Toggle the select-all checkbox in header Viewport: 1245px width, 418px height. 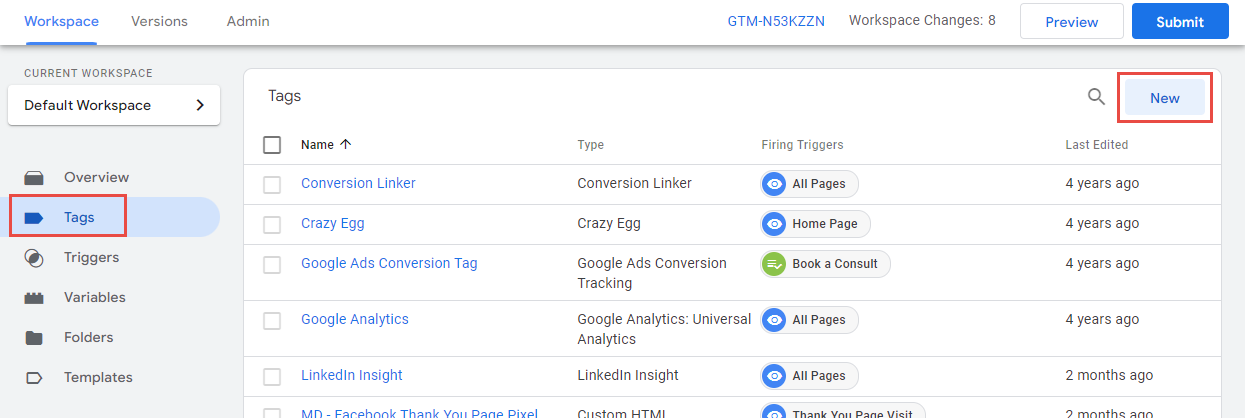pyautogui.click(x=272, y=145)
